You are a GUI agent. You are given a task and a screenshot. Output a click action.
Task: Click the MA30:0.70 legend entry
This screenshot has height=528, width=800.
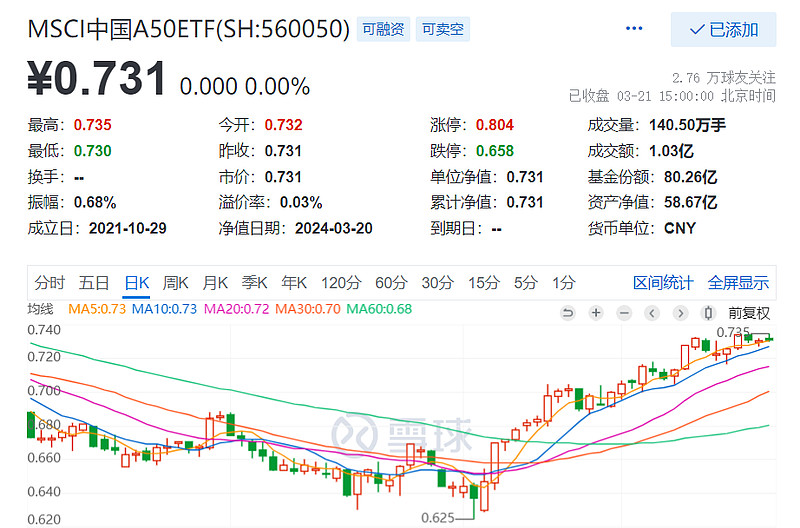(308, 309)
